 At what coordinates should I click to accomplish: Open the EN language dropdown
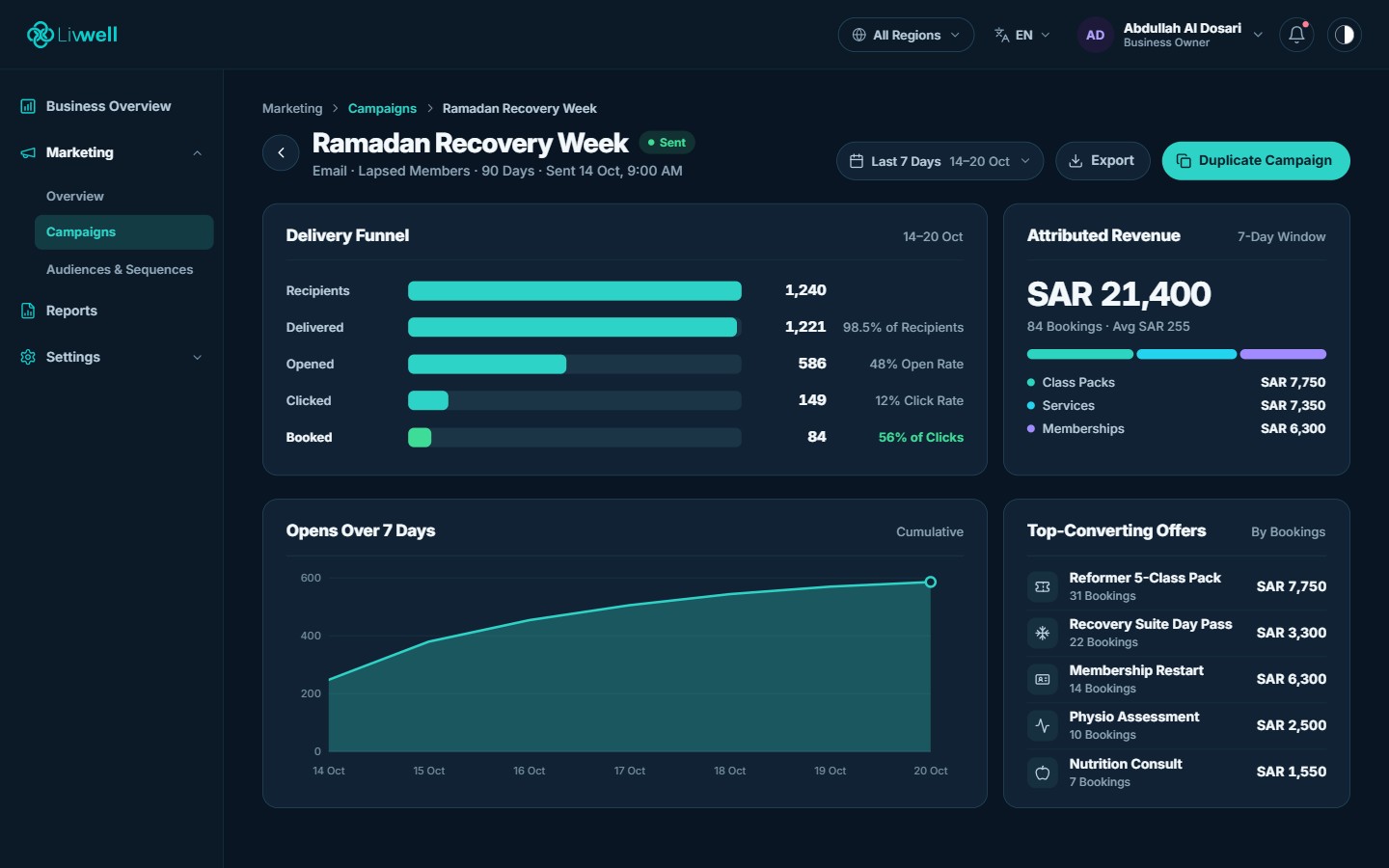pyautogui.click(x=1022, y=35)
